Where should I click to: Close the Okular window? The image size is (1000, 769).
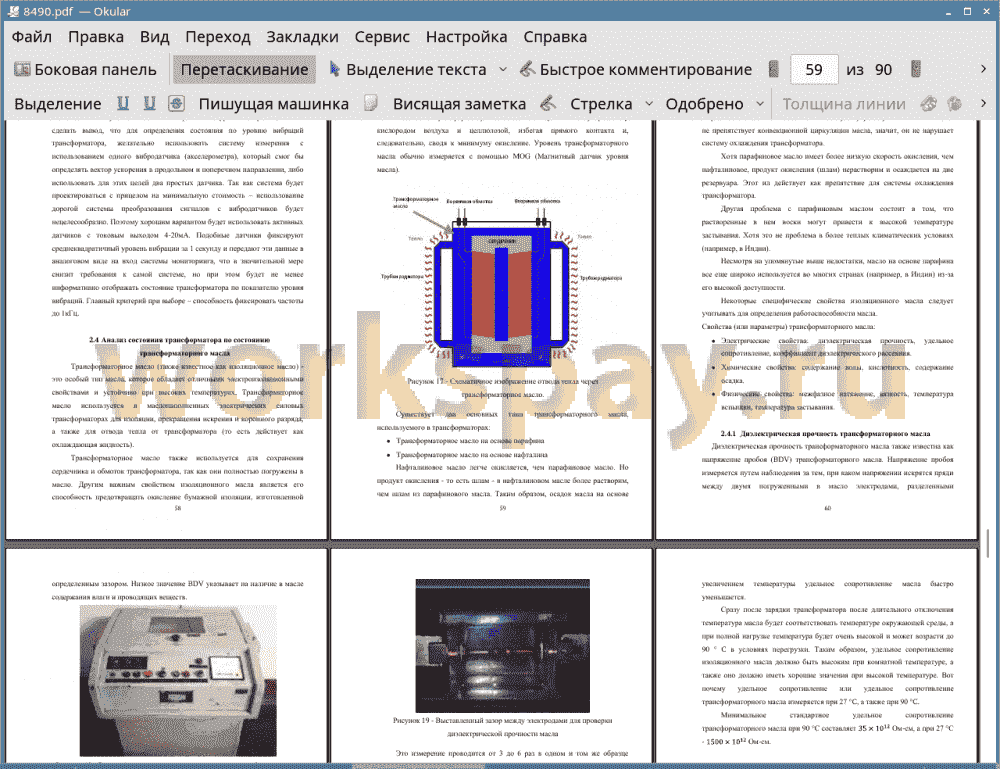click(986, 11)
